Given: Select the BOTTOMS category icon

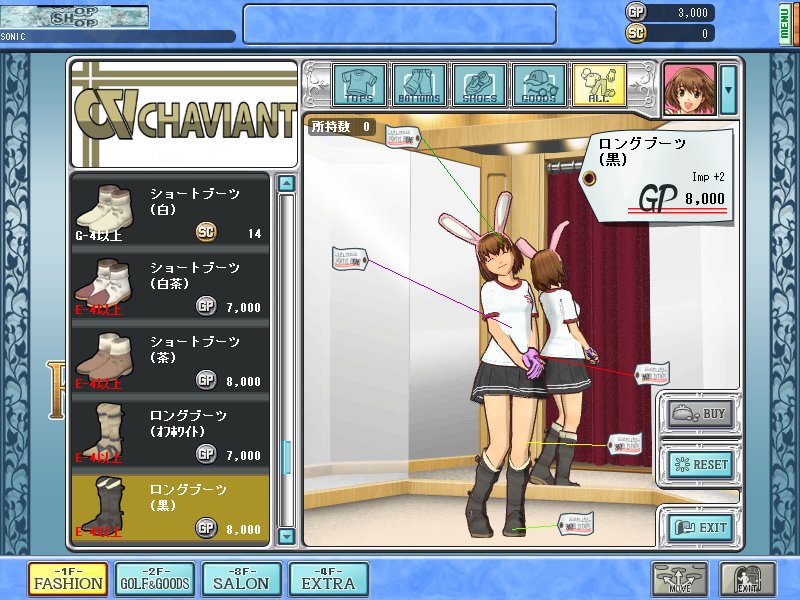Looking at the screenshot, I should (419, 85).
